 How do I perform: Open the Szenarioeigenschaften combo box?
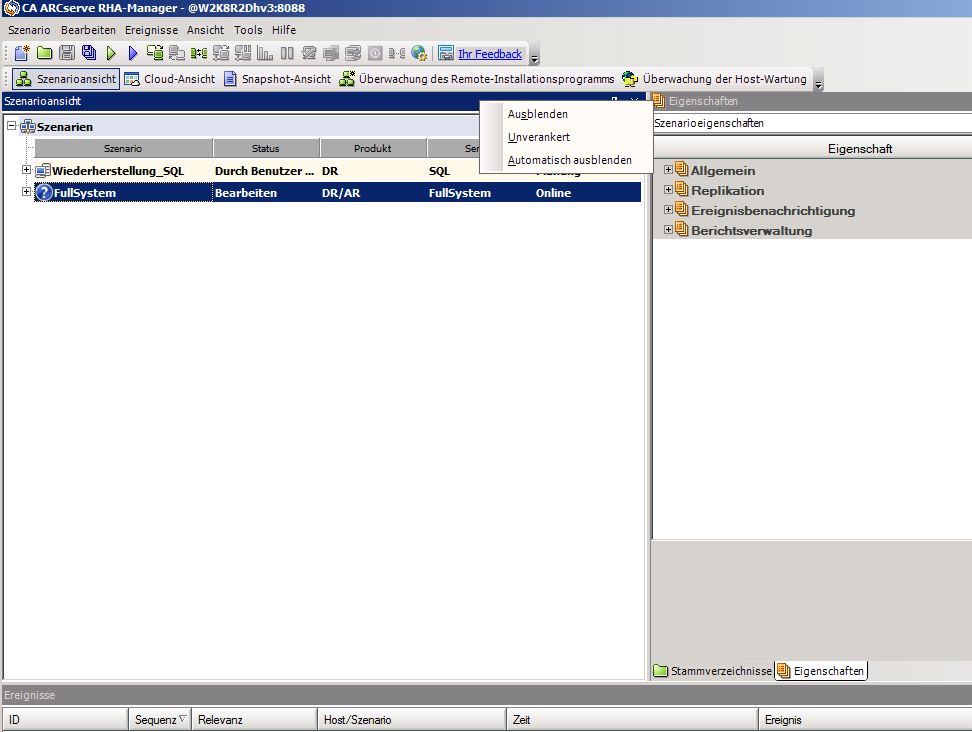point(812,123)
